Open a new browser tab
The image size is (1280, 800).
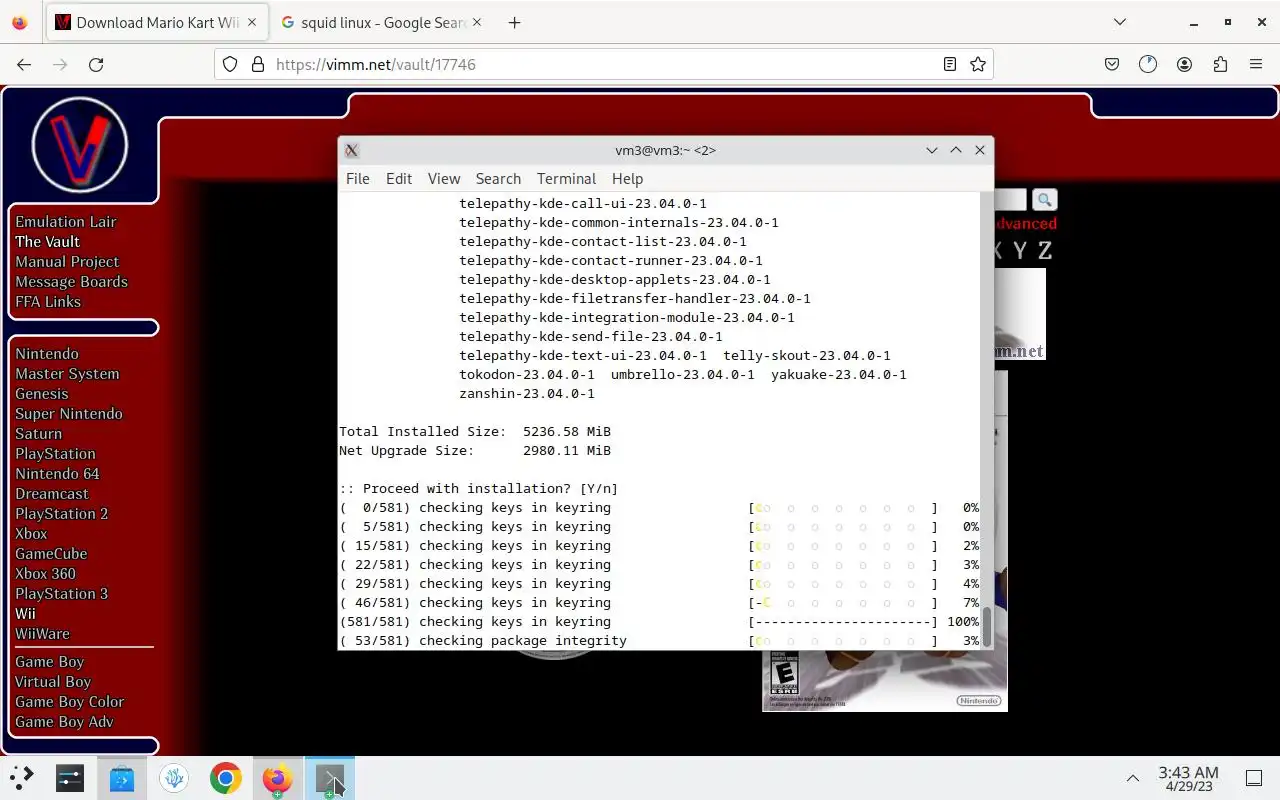514,22
